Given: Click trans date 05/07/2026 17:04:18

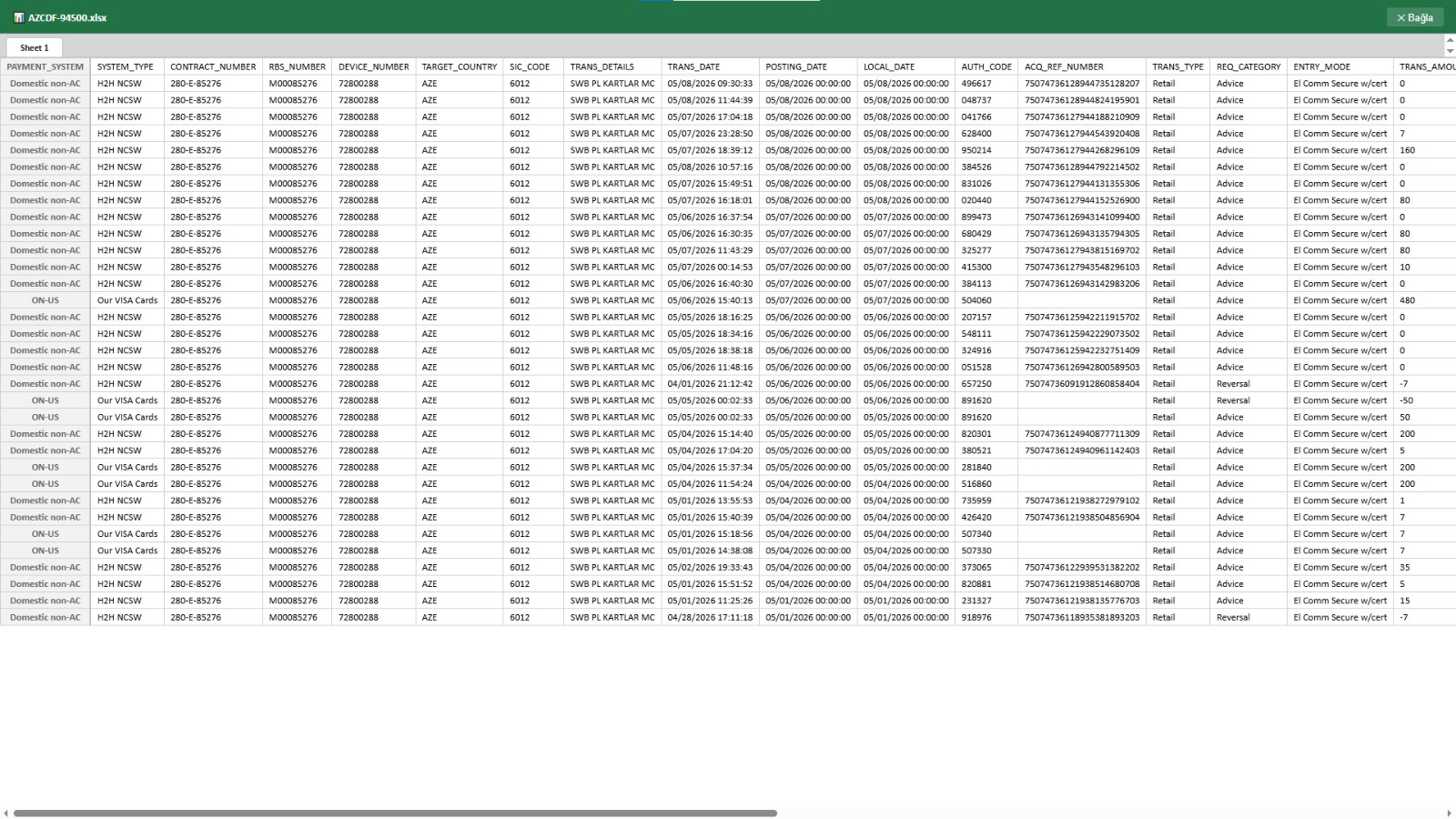Looking at the screenshot, I should pyautogui.click(x=710, y=116).
